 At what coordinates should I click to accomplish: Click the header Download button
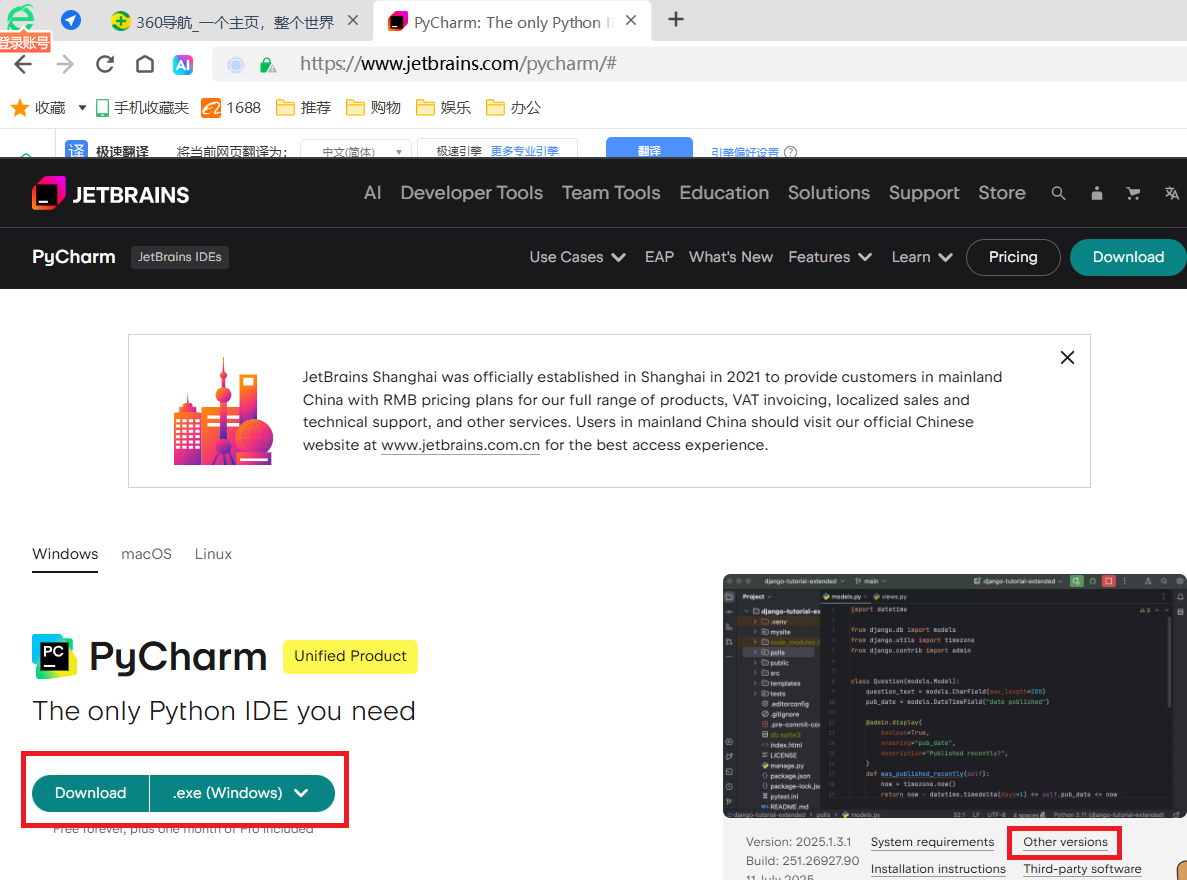pos(1128,257)
